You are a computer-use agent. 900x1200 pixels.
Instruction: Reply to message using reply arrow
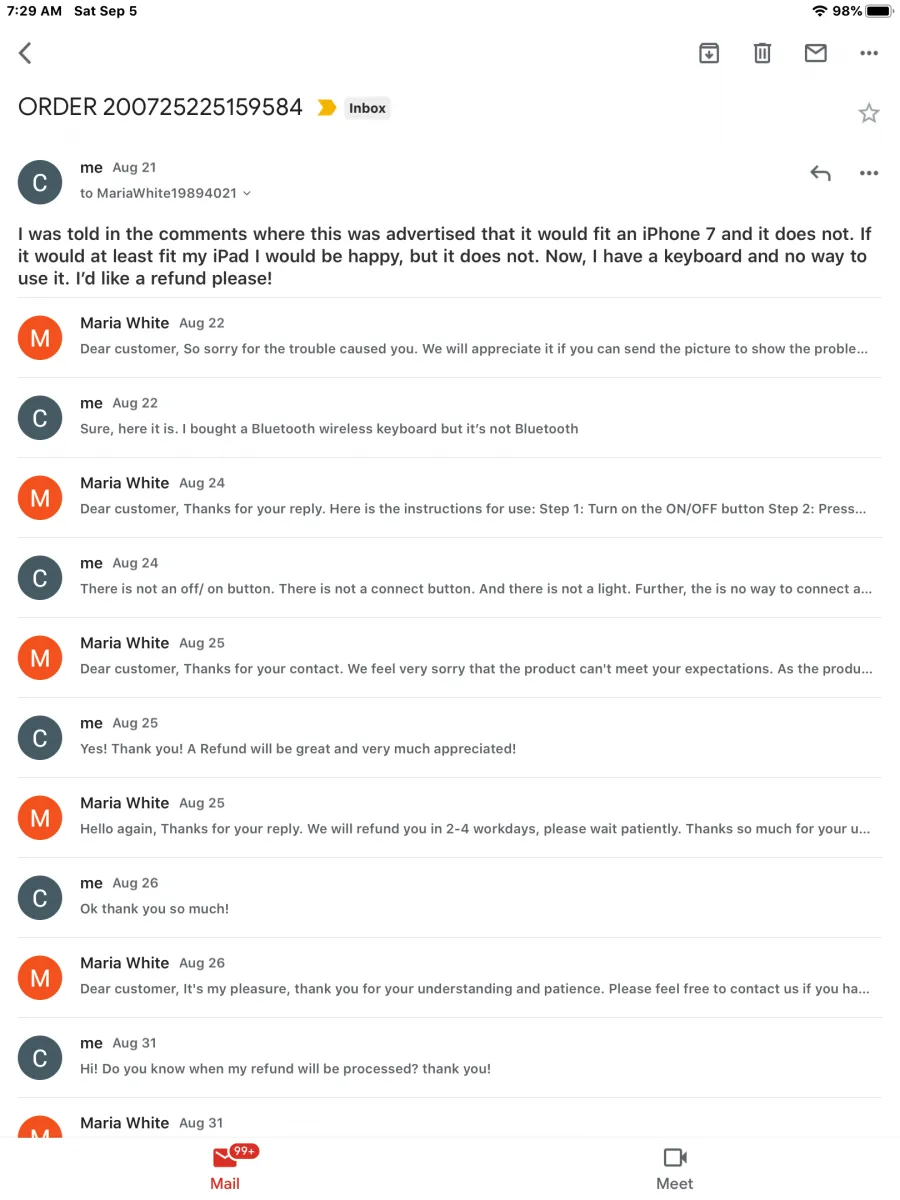point(820,173)
